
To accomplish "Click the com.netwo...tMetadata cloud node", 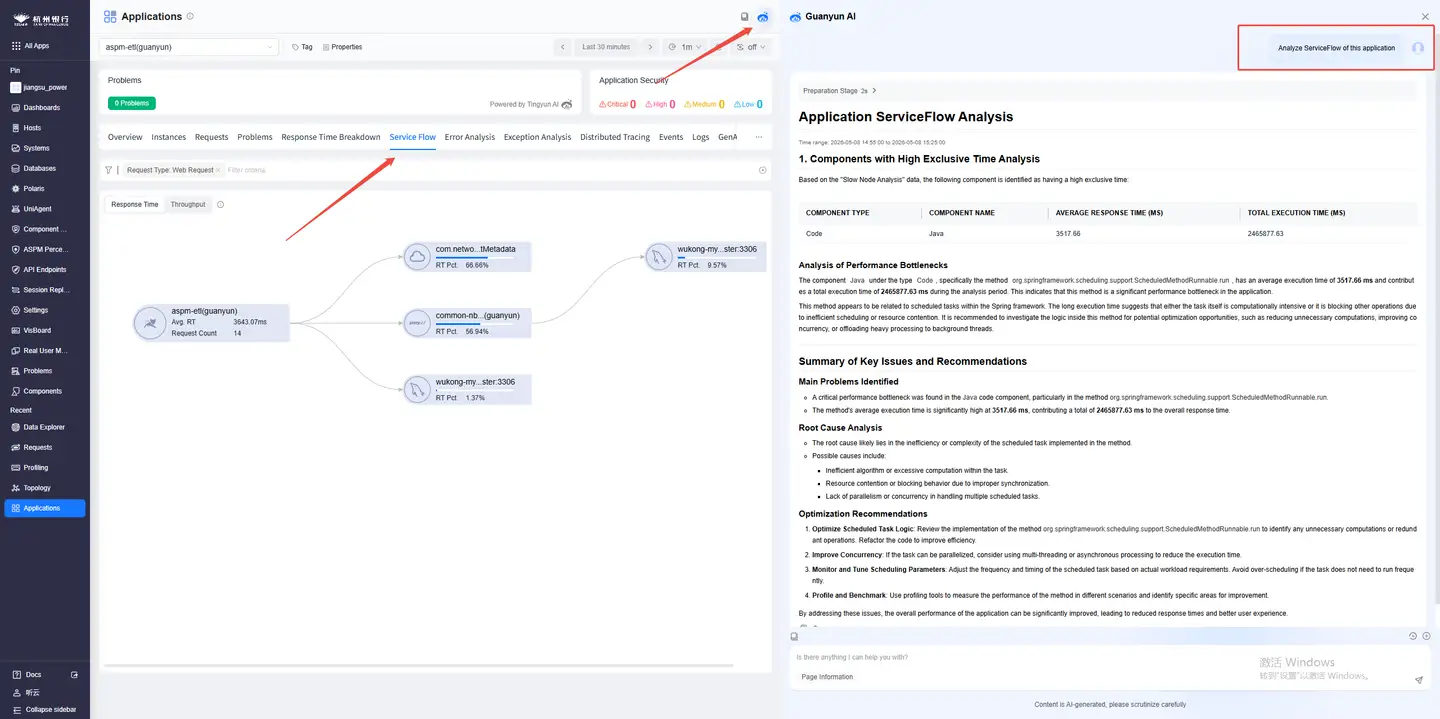I will click(467, 256).
